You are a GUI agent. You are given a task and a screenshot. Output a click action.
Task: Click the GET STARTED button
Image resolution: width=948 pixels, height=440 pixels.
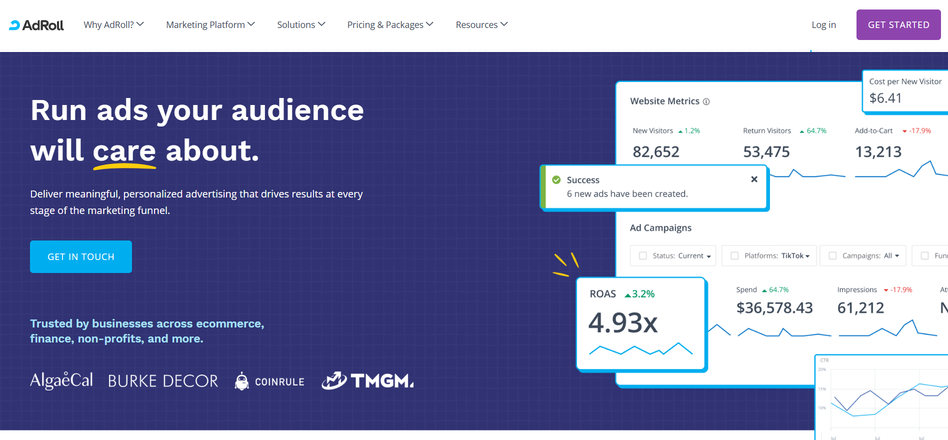pyautogui.click(x=898, y=25)
